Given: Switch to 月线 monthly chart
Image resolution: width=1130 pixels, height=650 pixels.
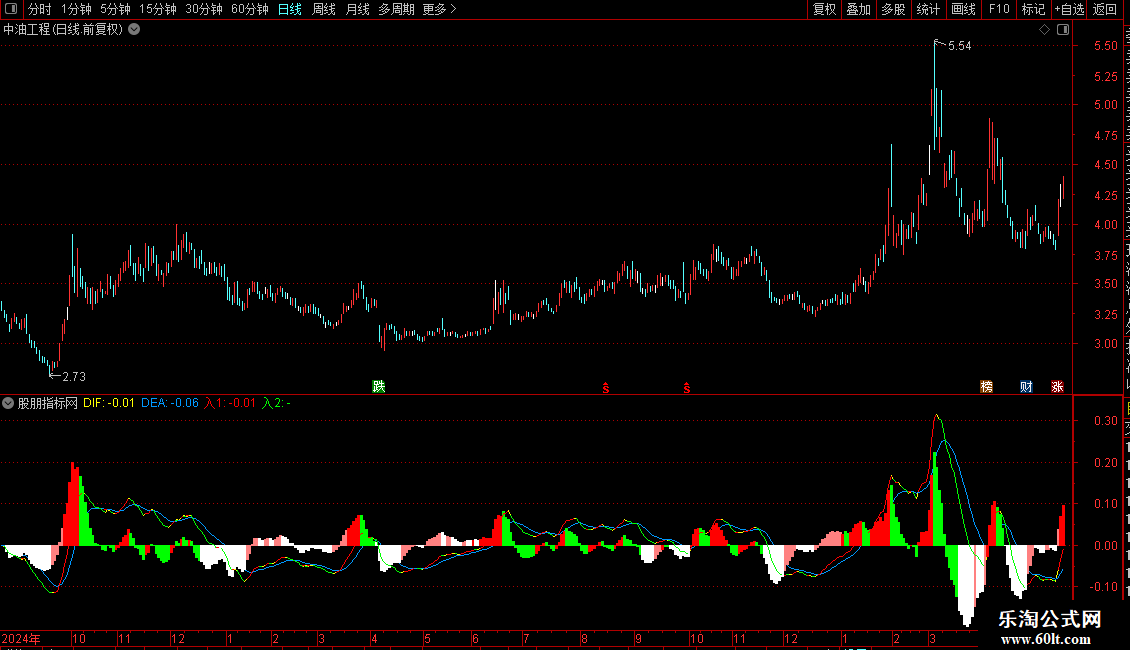Looking at the screenshot, I should click(x=357, y=9).
